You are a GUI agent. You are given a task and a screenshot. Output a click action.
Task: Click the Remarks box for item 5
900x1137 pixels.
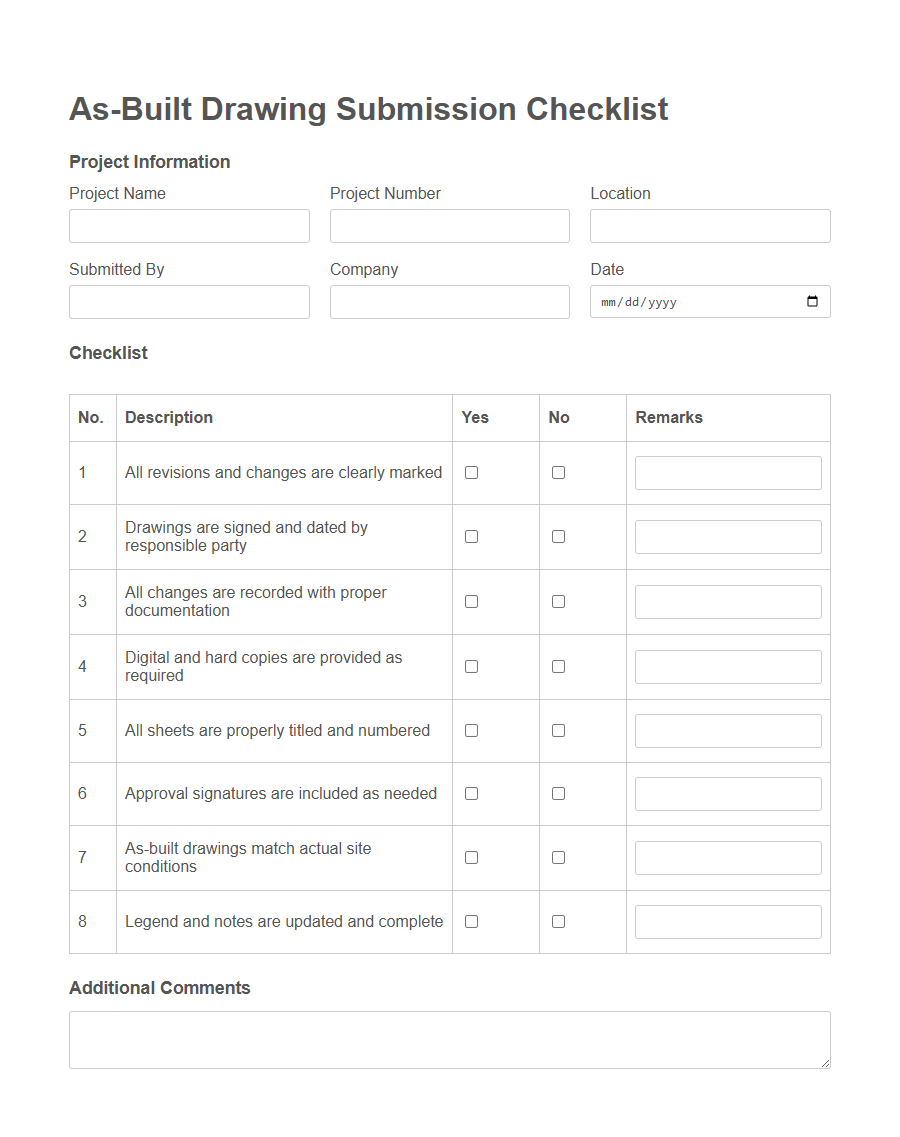[728, 730]
